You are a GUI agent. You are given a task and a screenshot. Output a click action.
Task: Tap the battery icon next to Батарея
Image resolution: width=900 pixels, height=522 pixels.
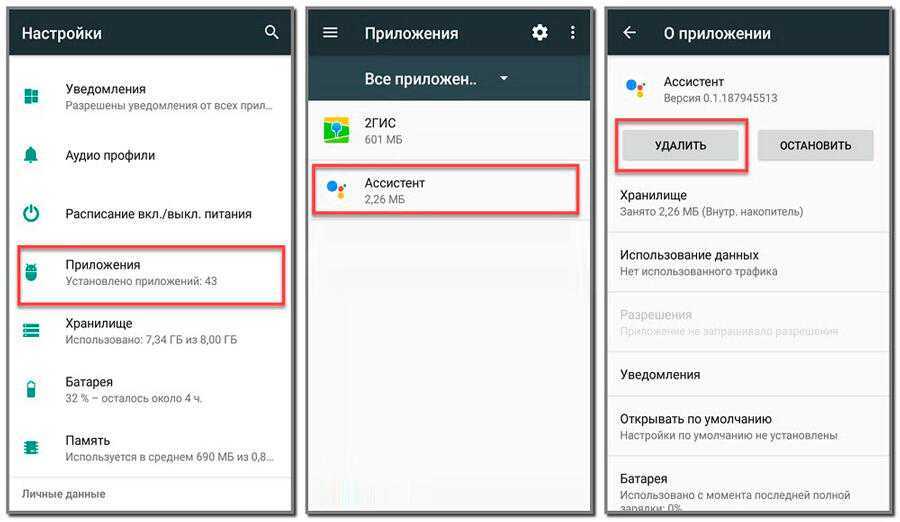tap(31, 389)
